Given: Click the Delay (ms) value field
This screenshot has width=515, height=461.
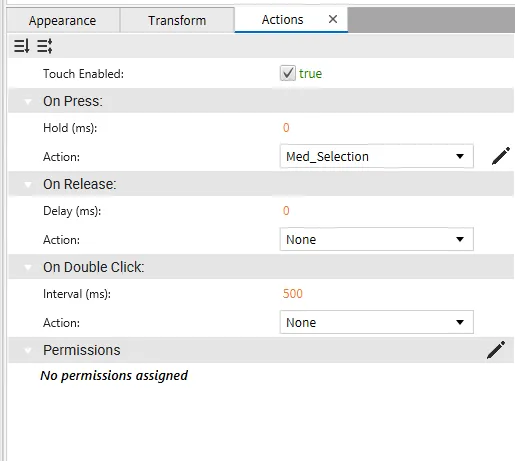Looking at the screenshot, I should point(286,211).
